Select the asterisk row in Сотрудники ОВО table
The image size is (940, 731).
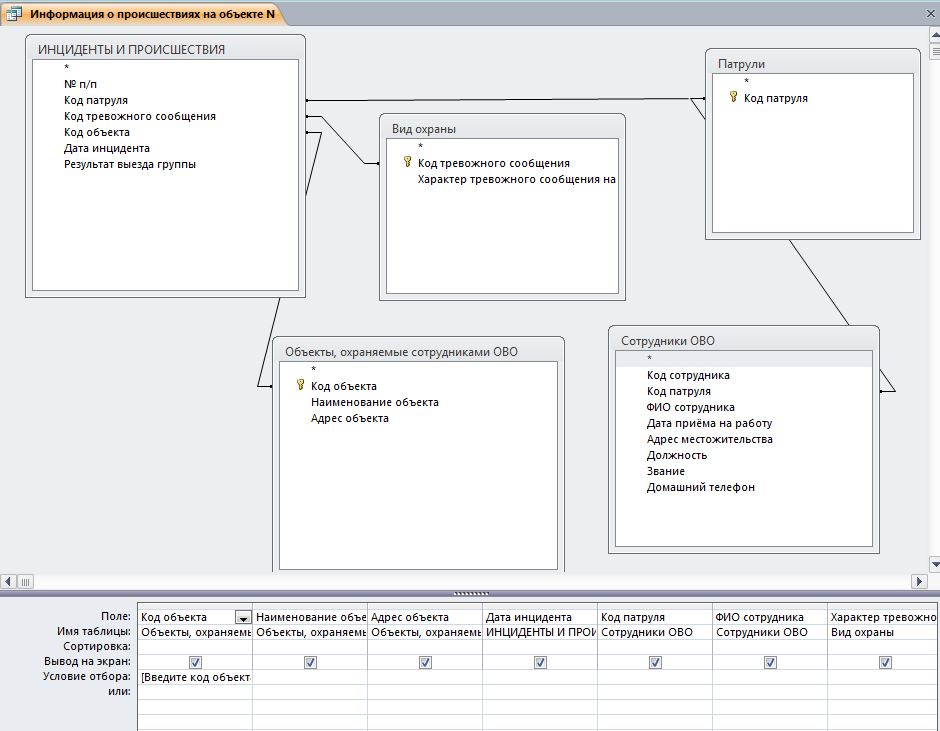point(744,359)
